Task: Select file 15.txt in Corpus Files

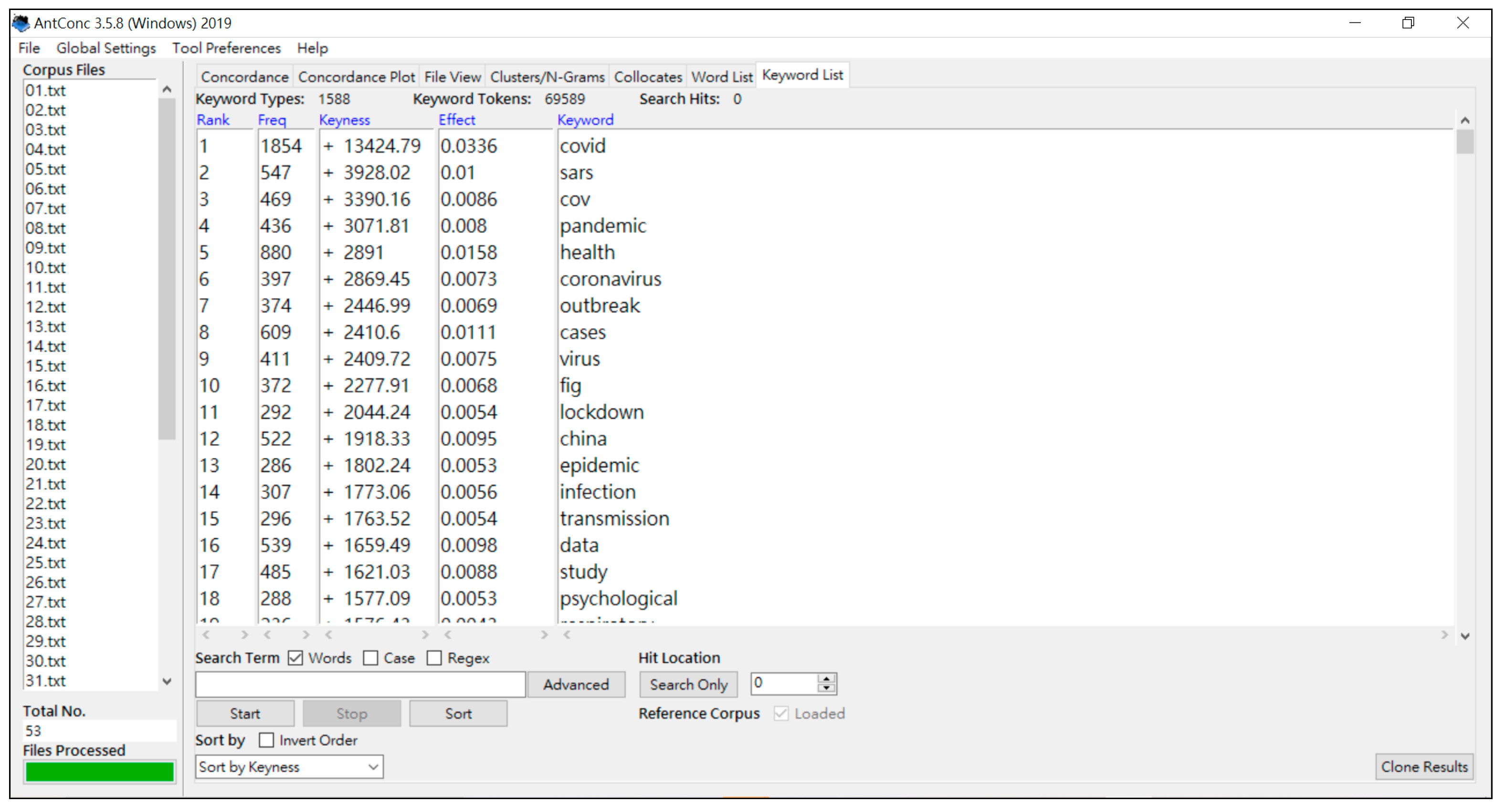Action: click(x=45, y=366)
